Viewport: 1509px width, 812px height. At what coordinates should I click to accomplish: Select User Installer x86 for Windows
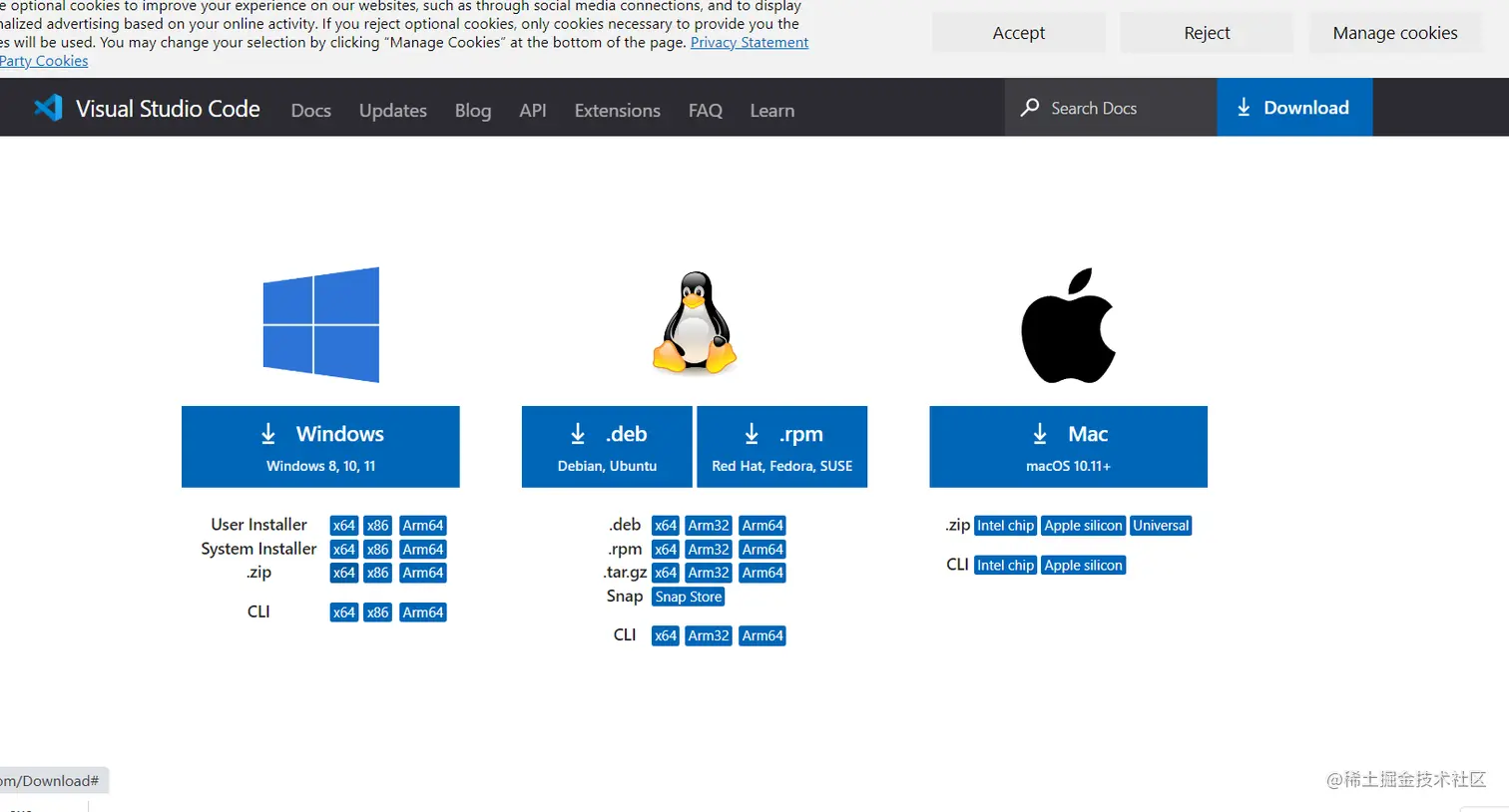pyautogui.click(x=377, y=526)
